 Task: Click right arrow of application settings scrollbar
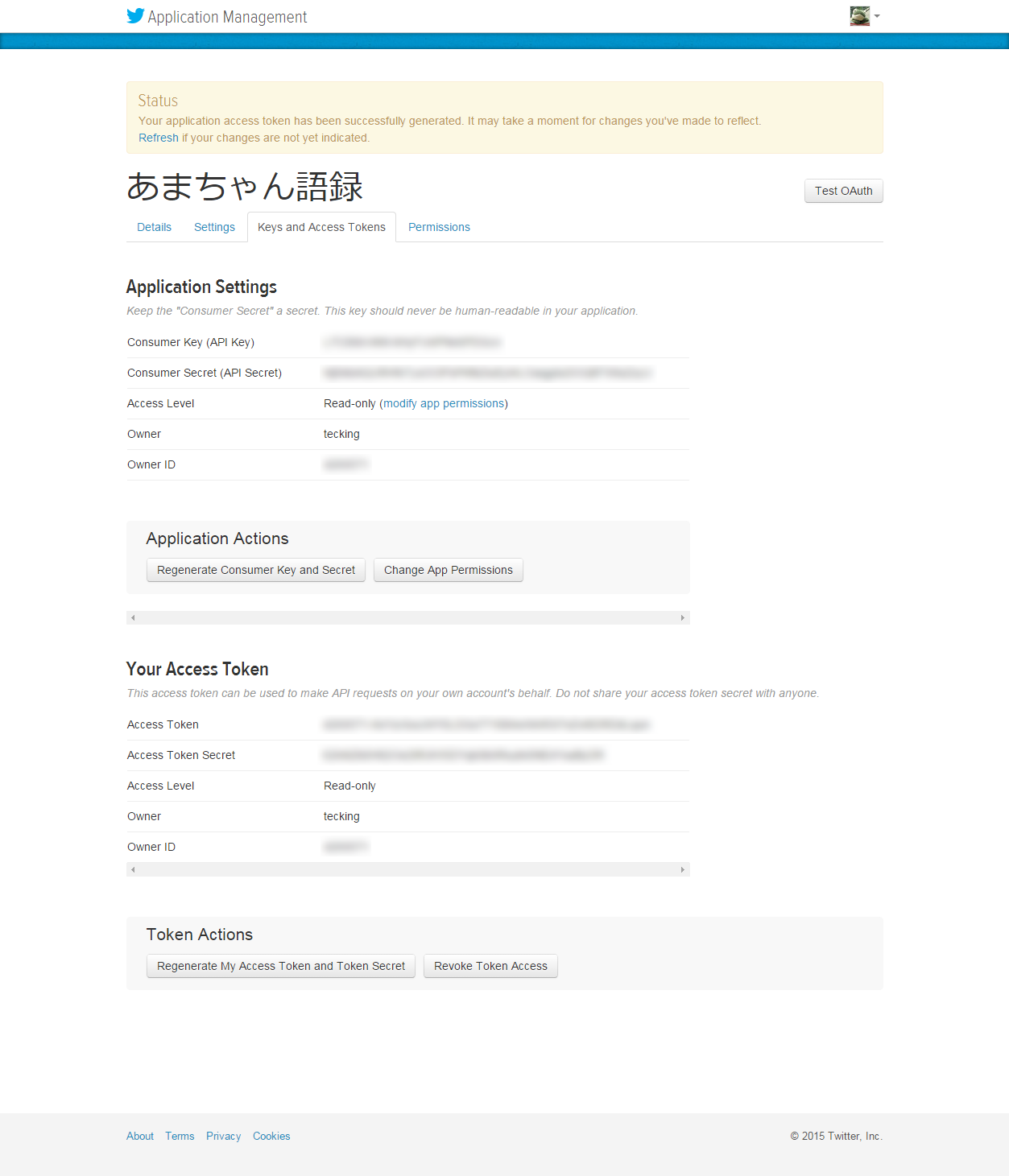[683, 618]
